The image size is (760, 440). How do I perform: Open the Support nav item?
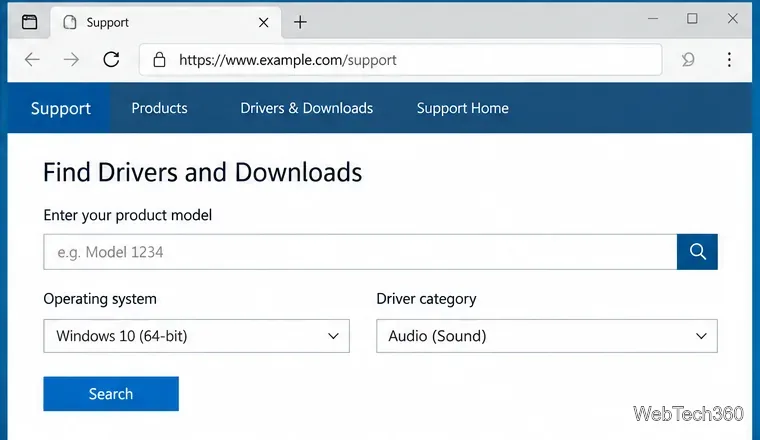[x=61, y=108]
